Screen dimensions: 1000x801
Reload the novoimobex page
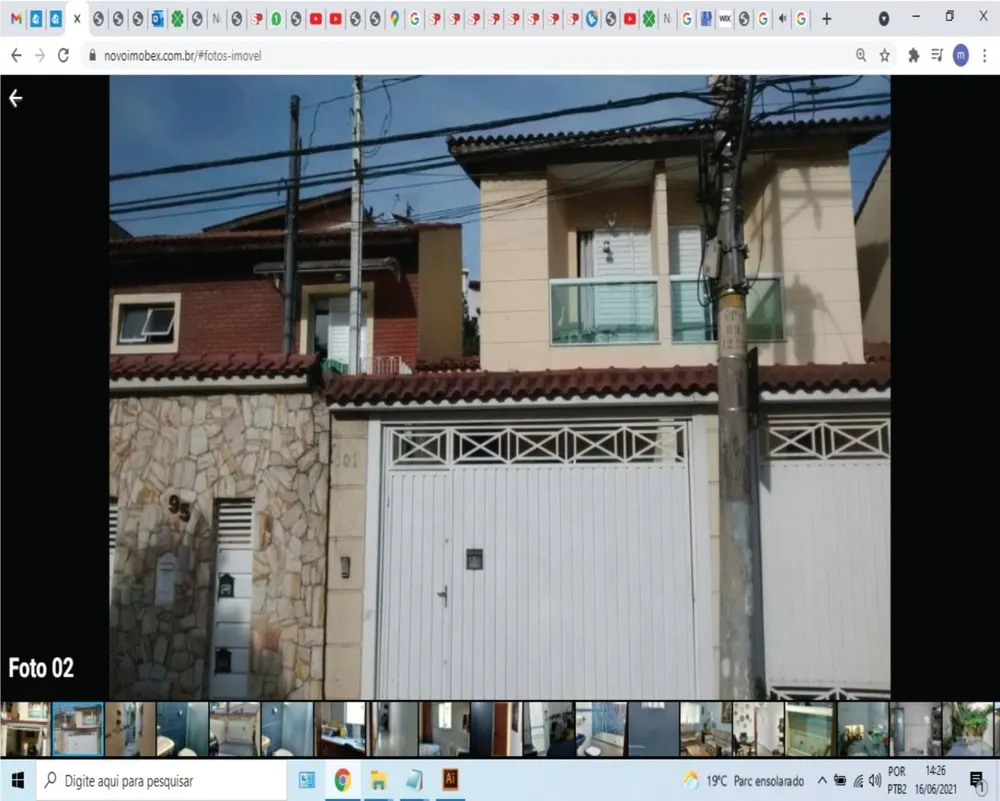[63, 55]
